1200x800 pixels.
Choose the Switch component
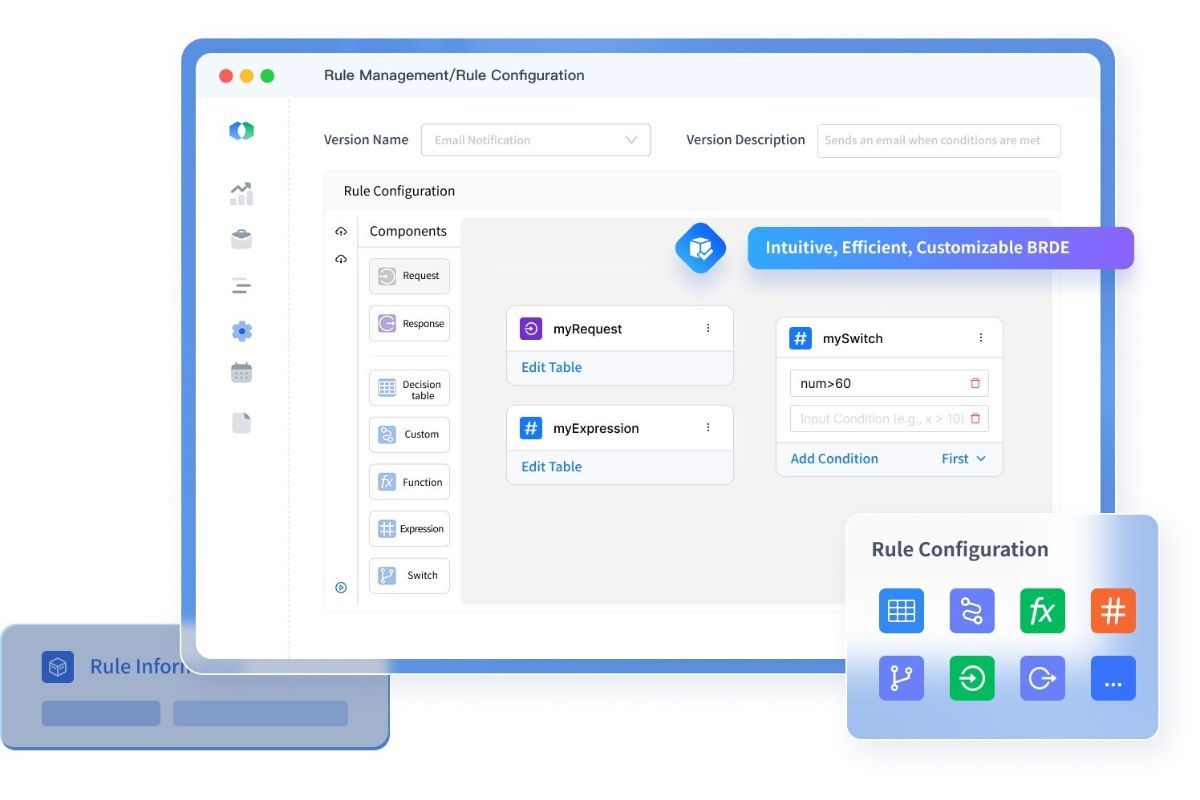coord(409,575)
